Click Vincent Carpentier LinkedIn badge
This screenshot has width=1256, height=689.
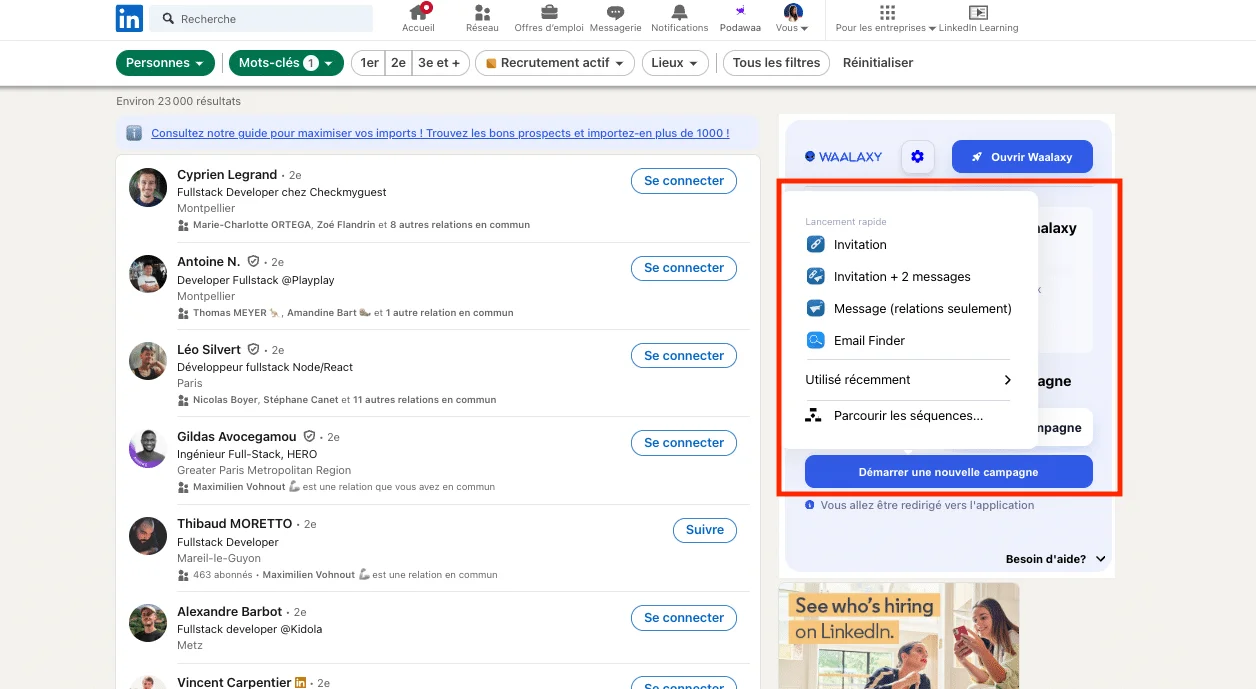pyautogui.click(x=300, y=683)
